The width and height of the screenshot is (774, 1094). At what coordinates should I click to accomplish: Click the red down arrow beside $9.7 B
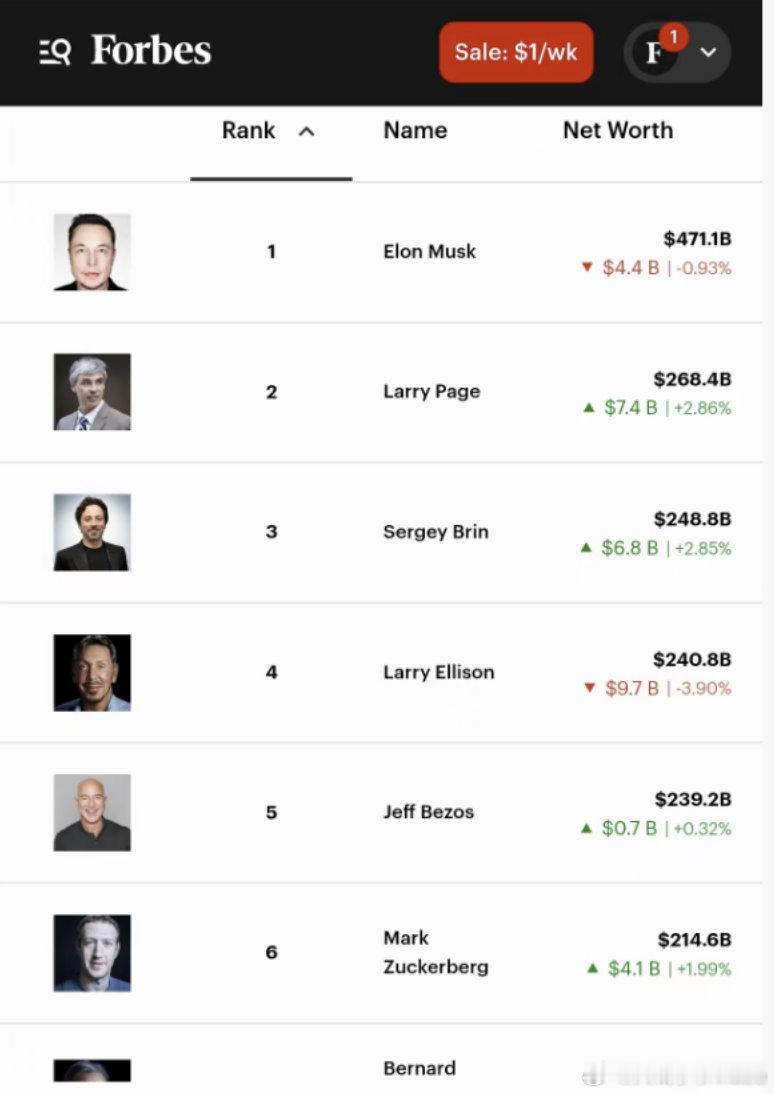click(x=589, y=688)
